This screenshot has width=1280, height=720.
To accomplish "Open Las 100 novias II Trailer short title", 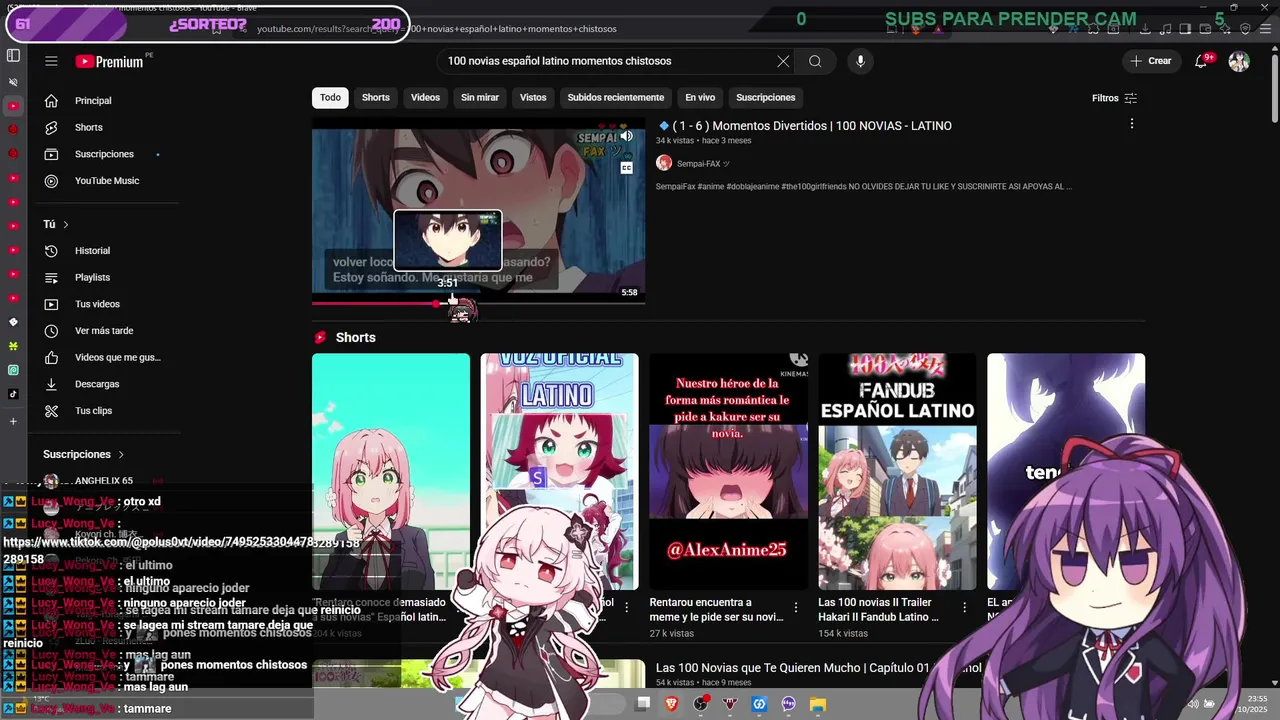I will [x=878, y=610].
